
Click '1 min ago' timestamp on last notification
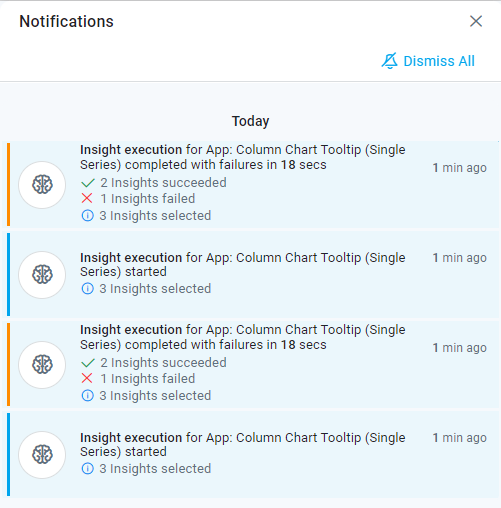pos(460,438)
